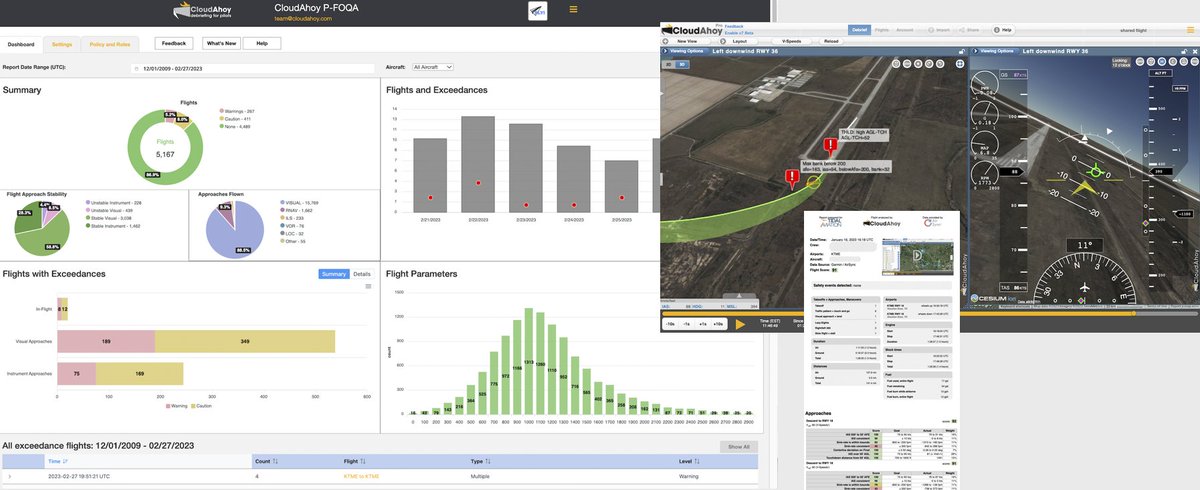Select Details view for Flights with Exceedances

(361, 274)
